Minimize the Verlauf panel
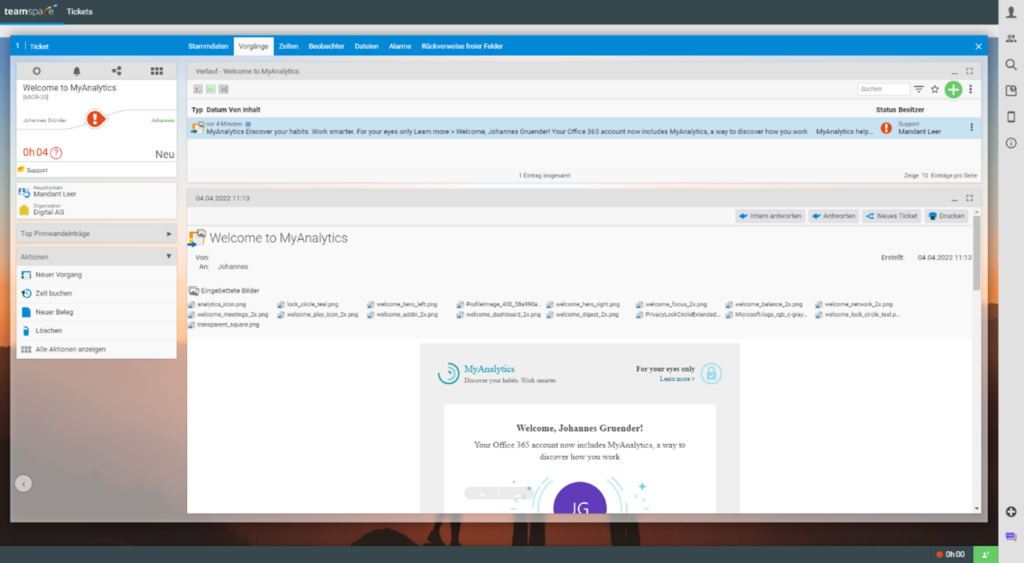 pyautogui.click(x=954, y=71)
